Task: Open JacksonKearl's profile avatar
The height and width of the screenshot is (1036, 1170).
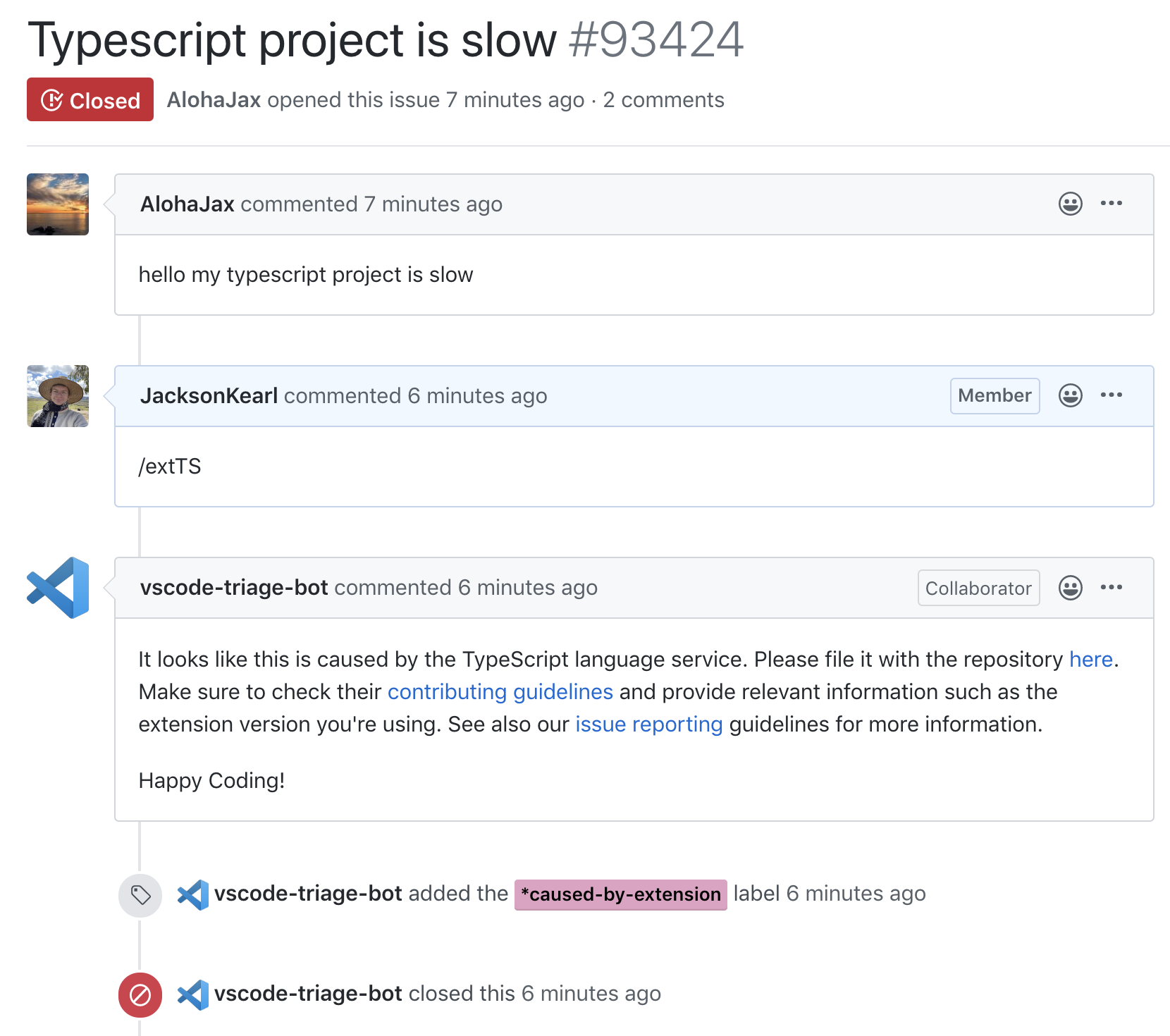Action: (58, 396)
